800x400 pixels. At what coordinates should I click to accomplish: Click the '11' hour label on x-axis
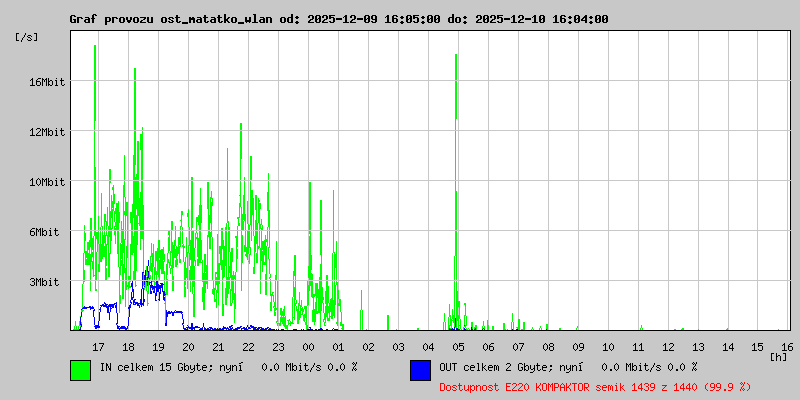click(x=638, y=347)
